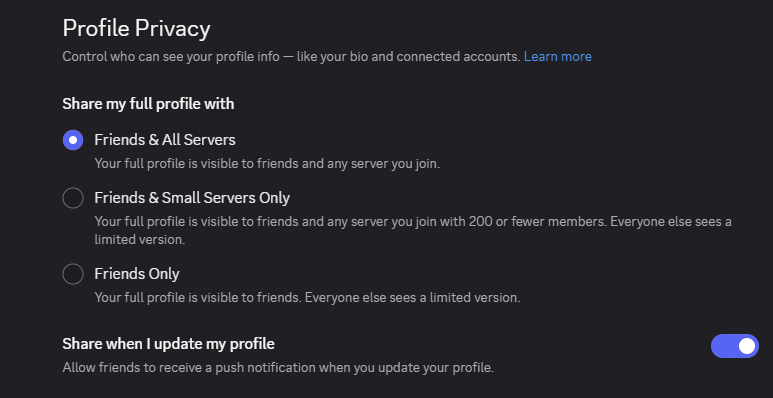The height and width of the screenshot is (398, 773).
Task: Click the visible to friends and any server description
Action: pos(267,163)
